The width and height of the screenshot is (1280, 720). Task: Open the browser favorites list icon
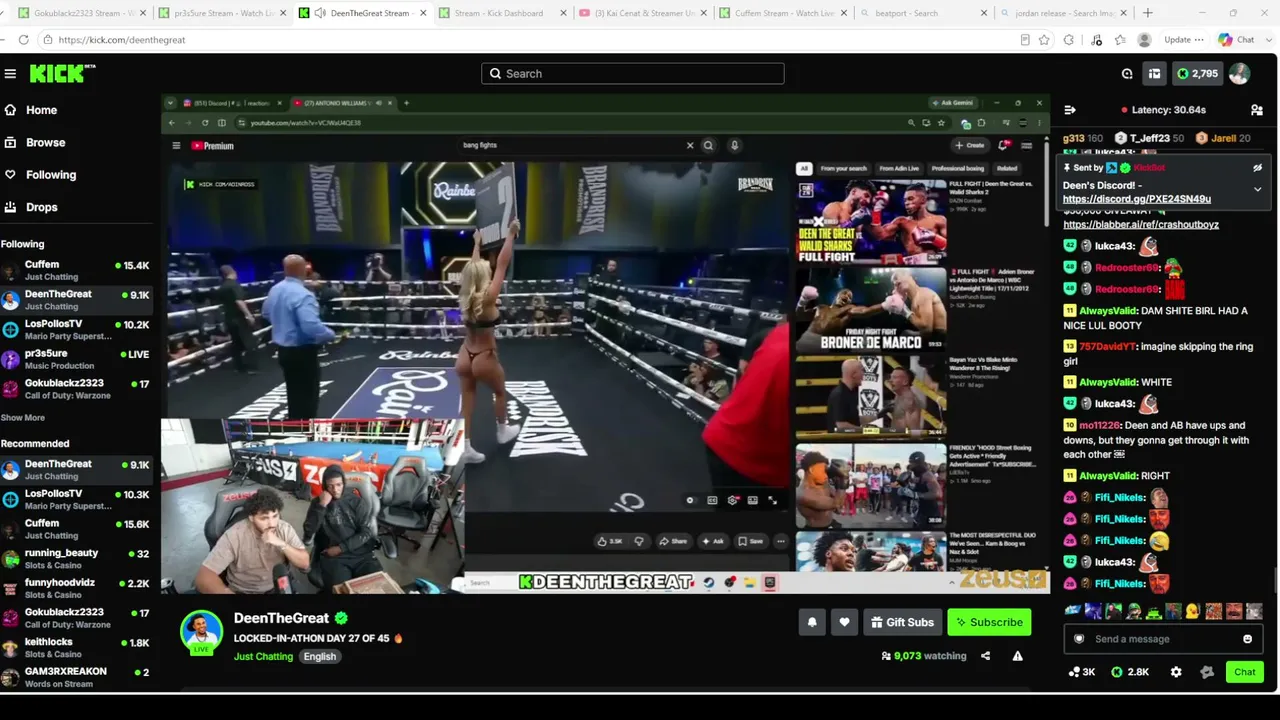coord(1121,40)
